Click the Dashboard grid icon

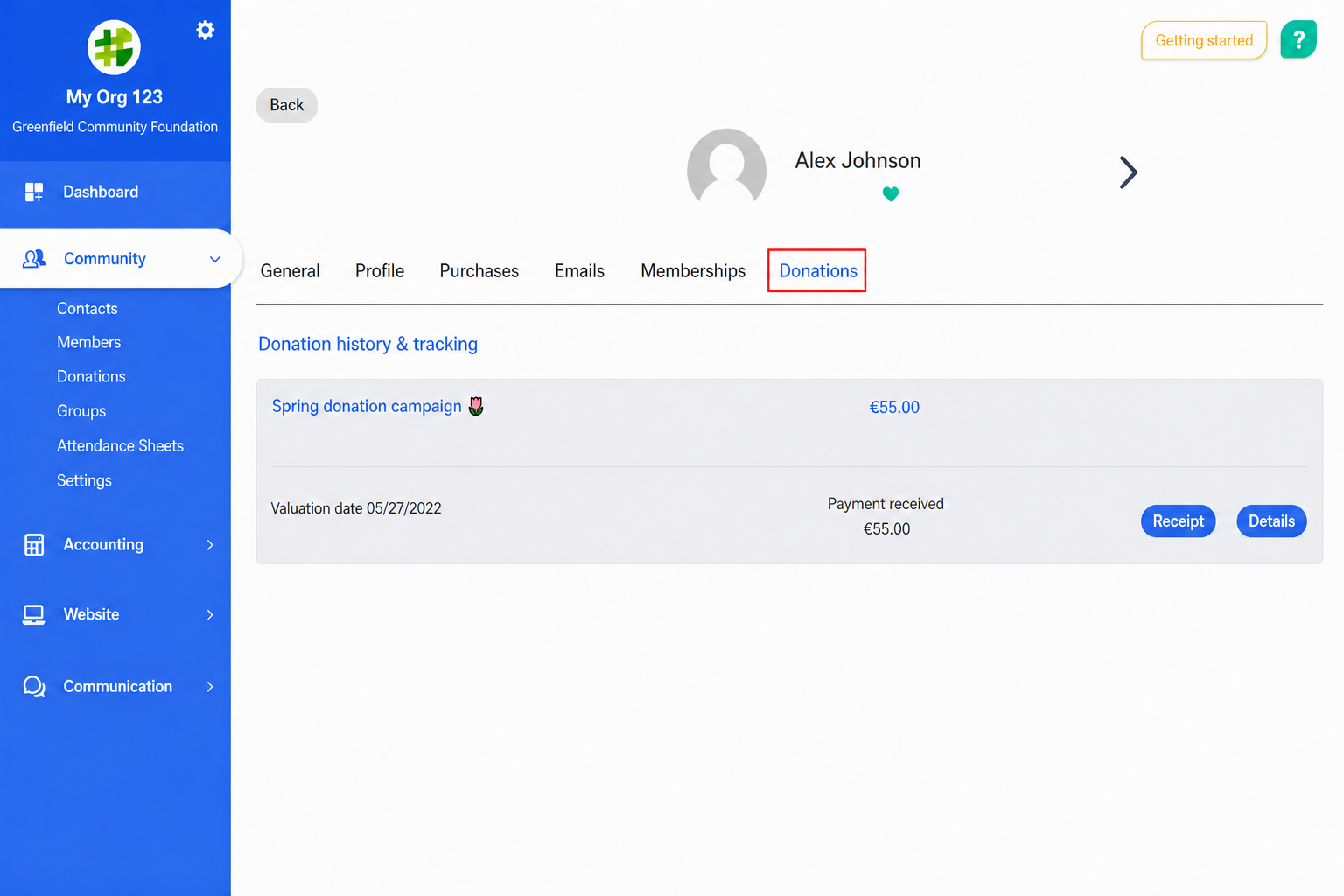[34, 192]
